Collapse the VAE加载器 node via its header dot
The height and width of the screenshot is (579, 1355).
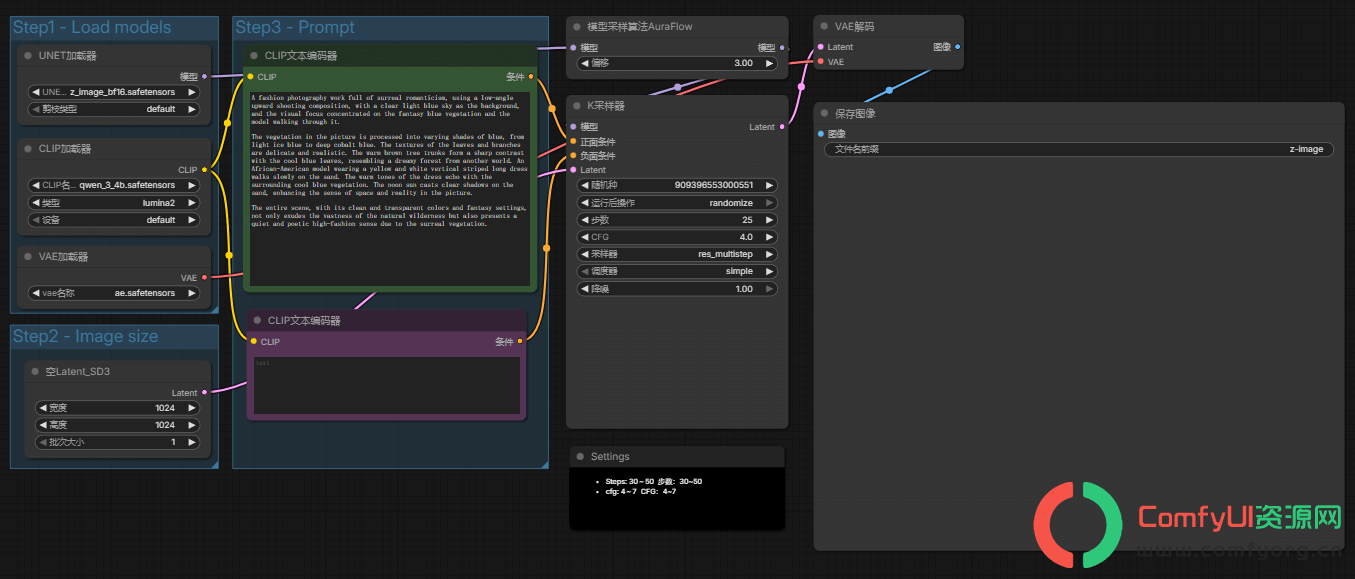coord(28,257)
